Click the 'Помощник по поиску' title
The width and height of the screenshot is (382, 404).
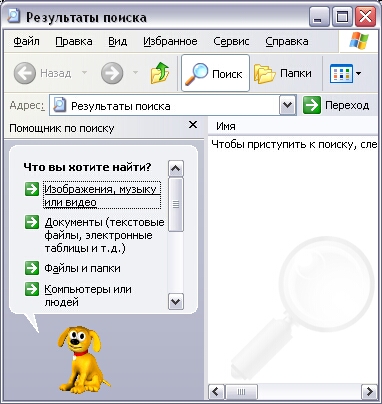click(x=62, y=128)
